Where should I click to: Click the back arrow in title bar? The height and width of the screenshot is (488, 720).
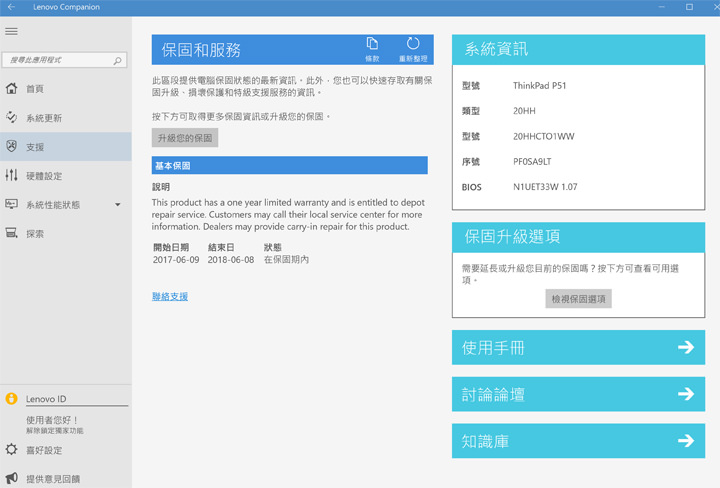[x=11, y=7]
